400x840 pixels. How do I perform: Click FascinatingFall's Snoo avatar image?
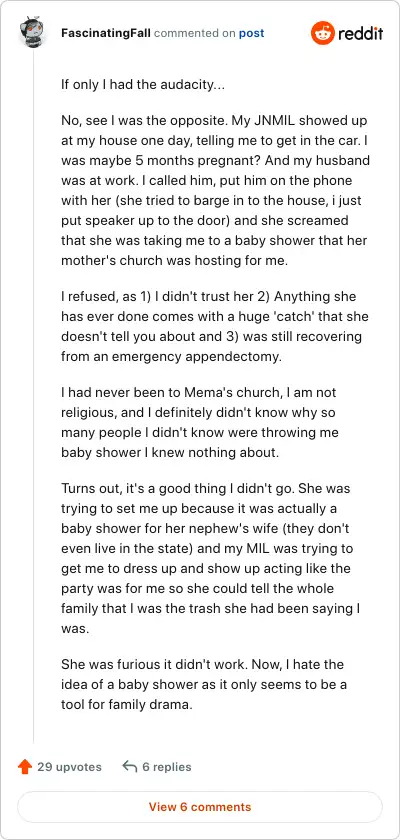(33, 32)
